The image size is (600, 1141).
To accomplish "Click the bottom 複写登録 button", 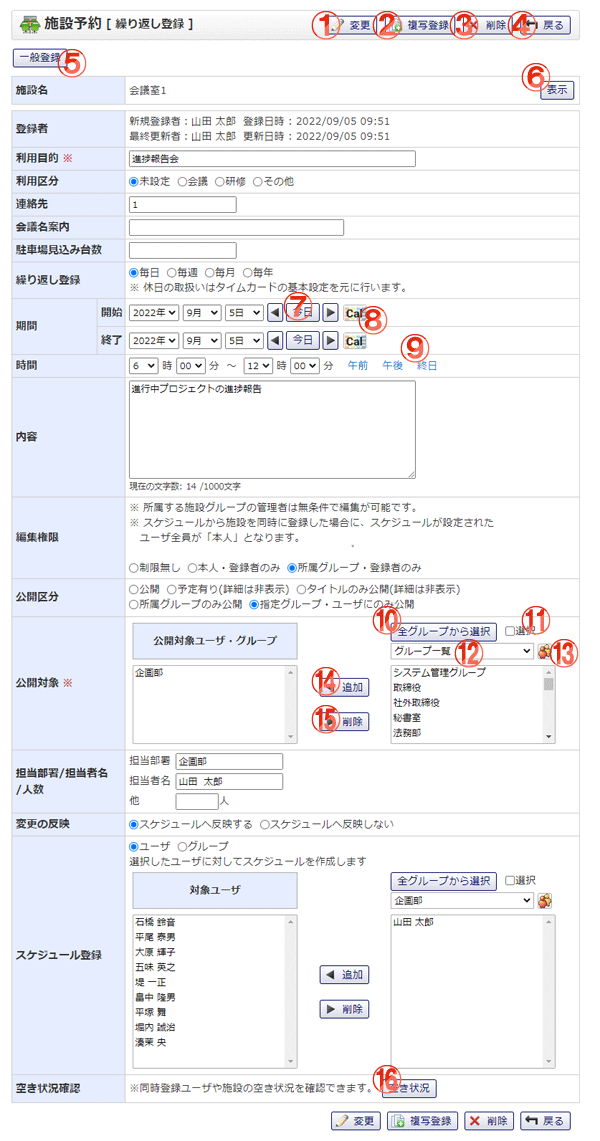I will coord(423,1120).
